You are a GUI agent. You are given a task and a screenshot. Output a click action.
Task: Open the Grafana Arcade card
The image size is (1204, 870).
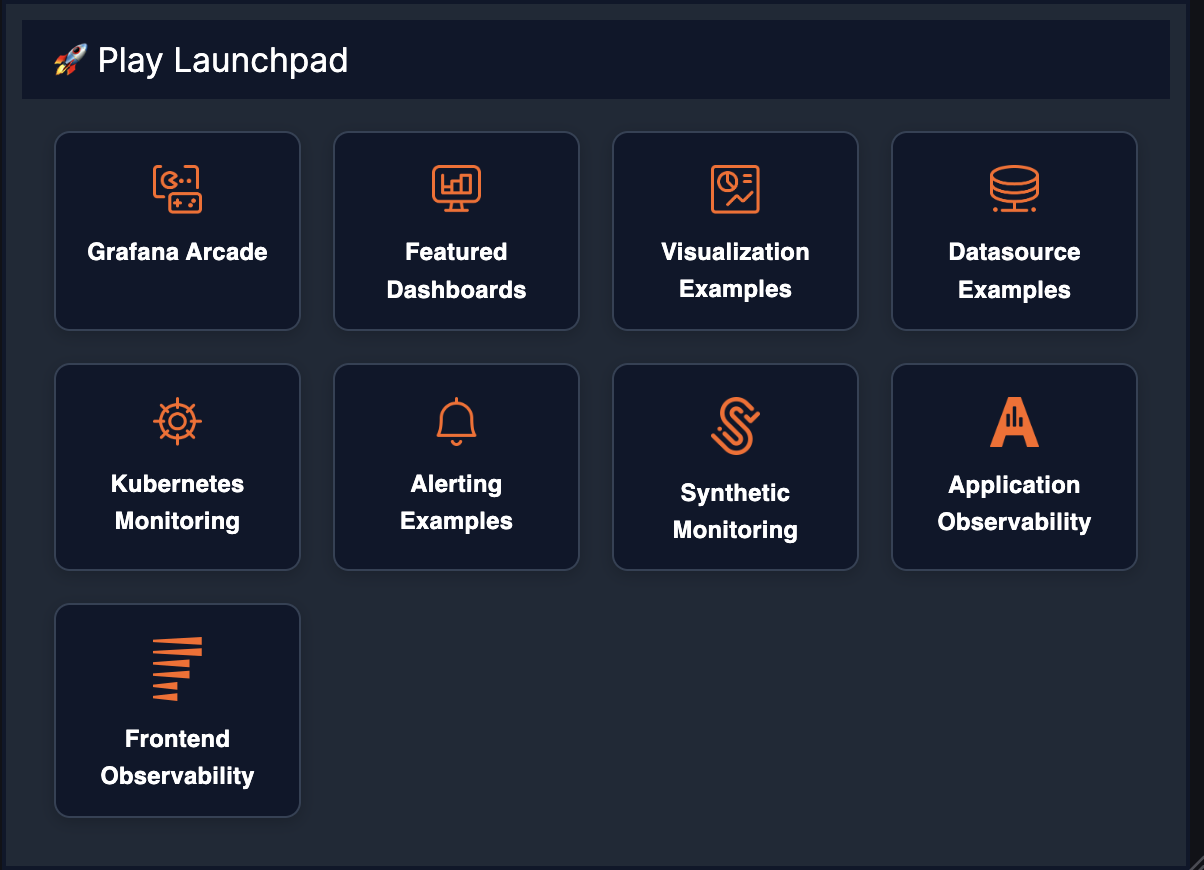(x=177, y=230)
